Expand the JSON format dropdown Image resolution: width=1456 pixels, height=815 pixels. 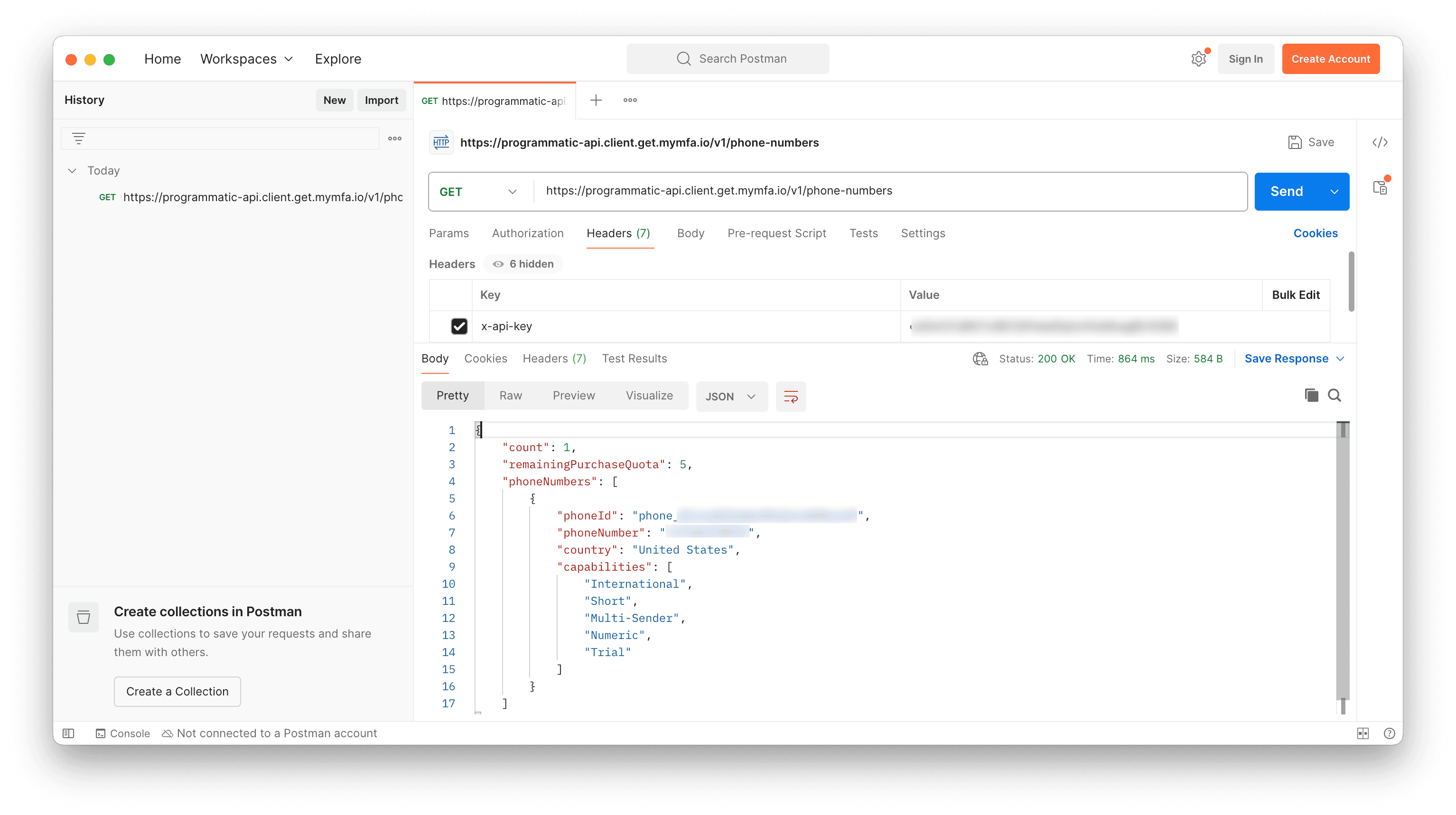pos(731,396)
